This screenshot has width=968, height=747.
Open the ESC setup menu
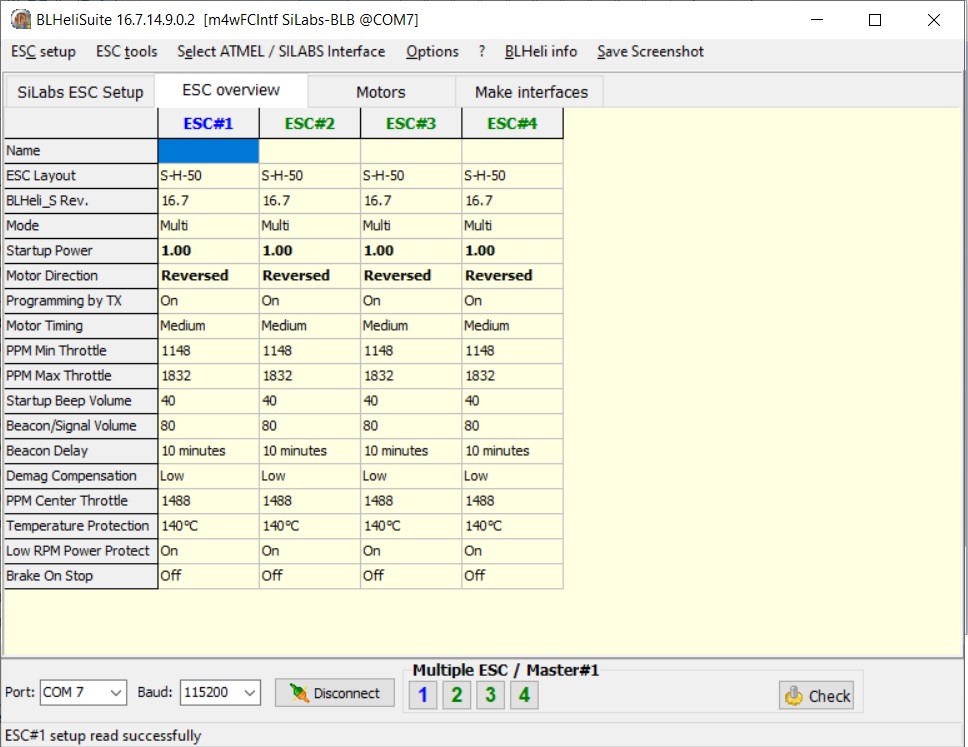coord(43,52)
